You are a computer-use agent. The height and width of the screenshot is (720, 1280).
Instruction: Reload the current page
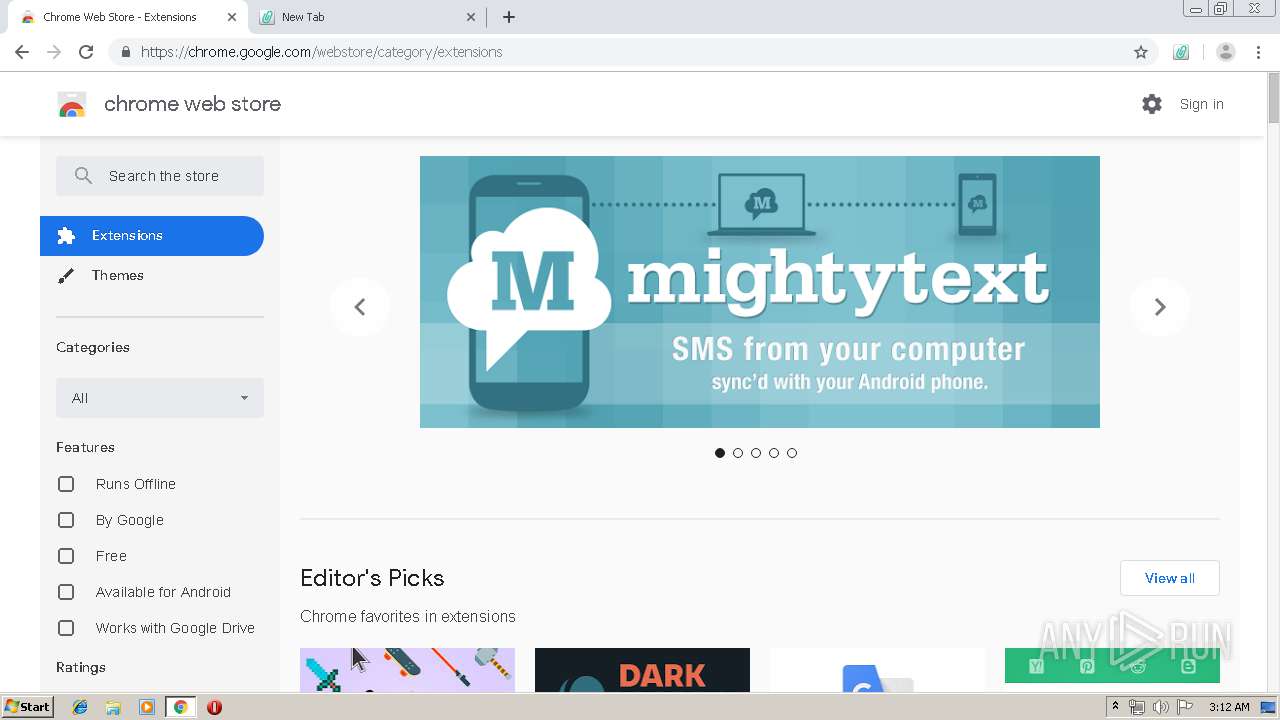point(86,52)
